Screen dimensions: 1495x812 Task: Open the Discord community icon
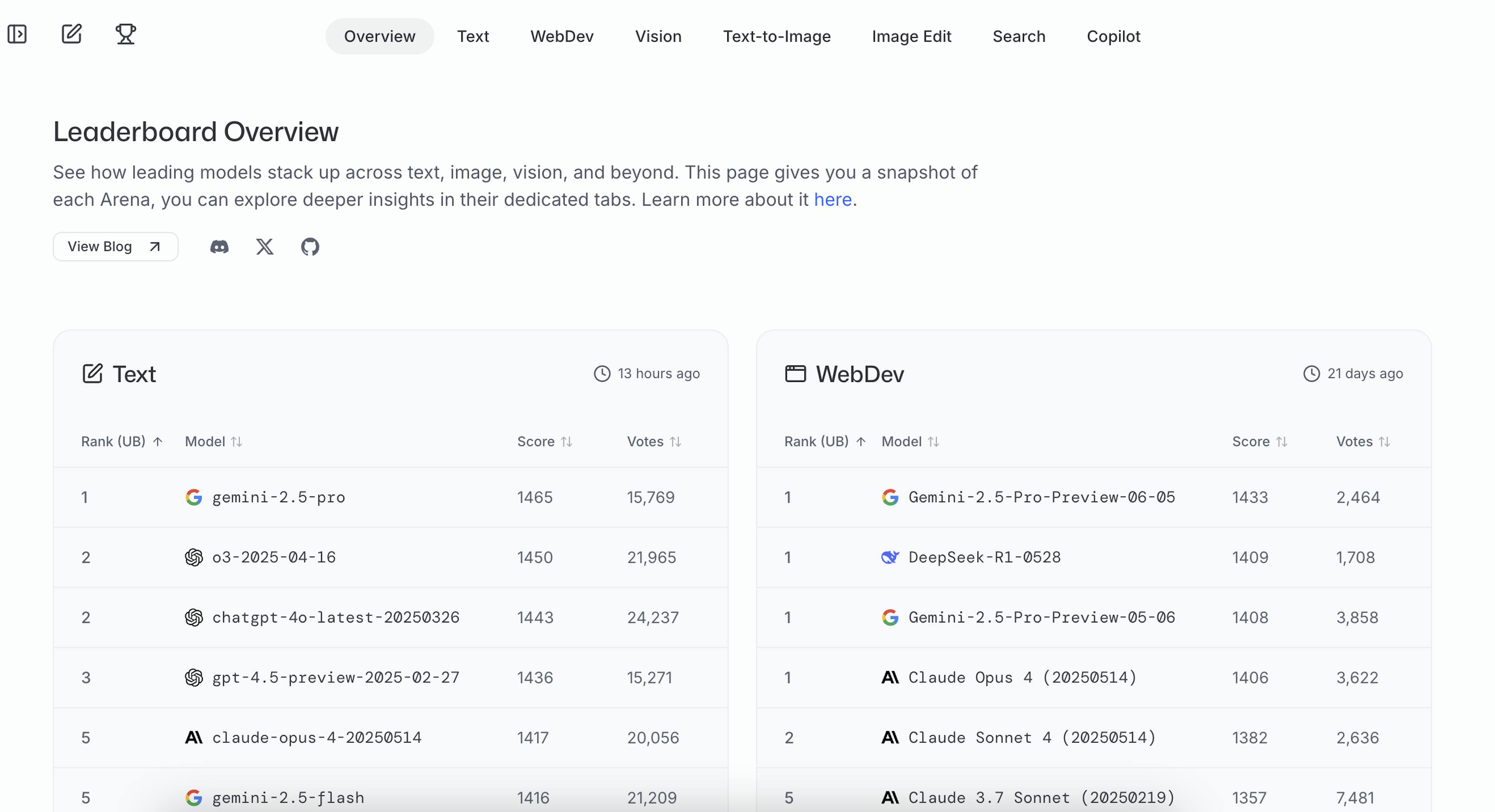point(219,247)
